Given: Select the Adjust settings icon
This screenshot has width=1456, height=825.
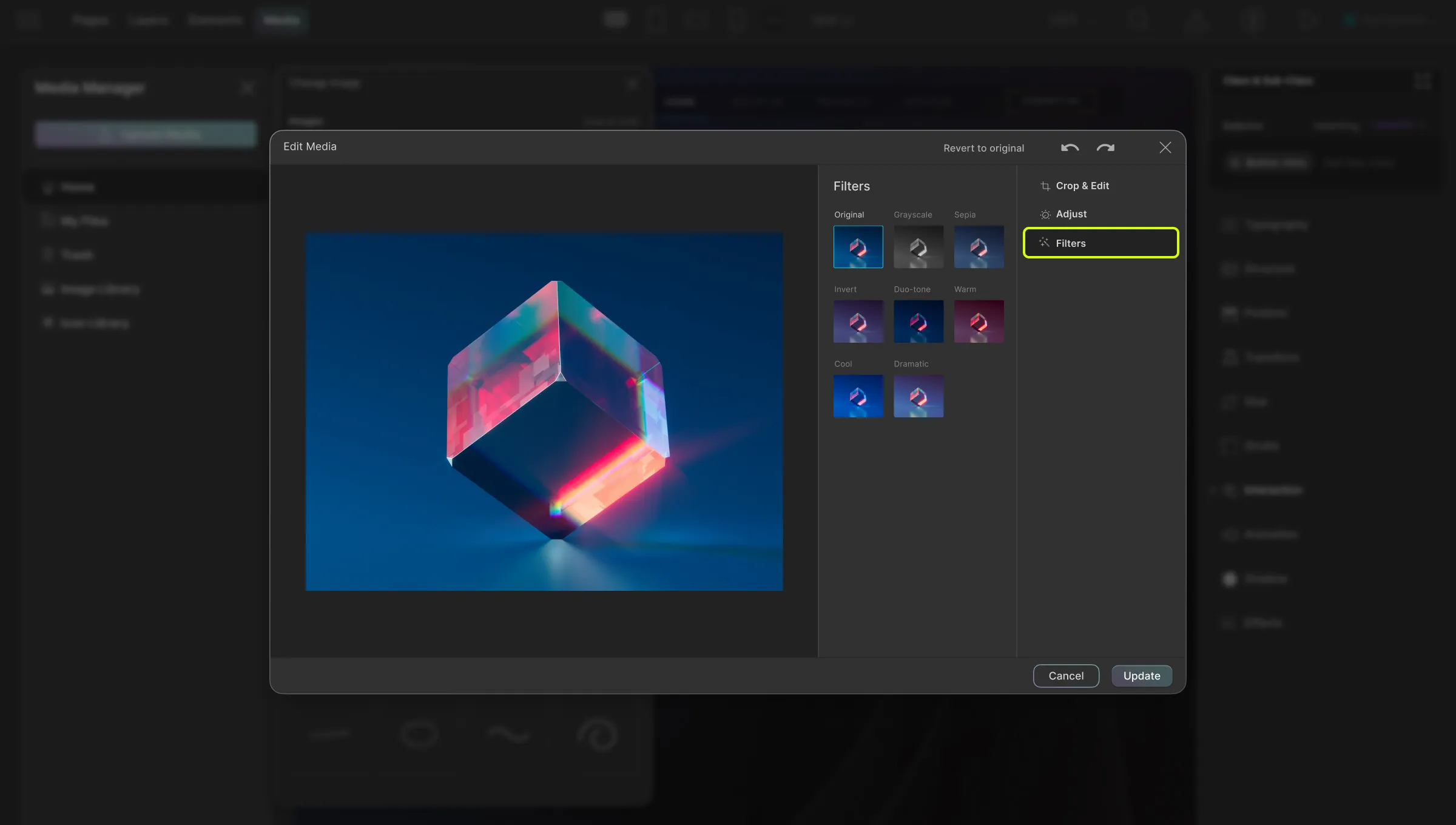Looking at the screenshot, I should pyautogui.click(x=1045, y=214).
